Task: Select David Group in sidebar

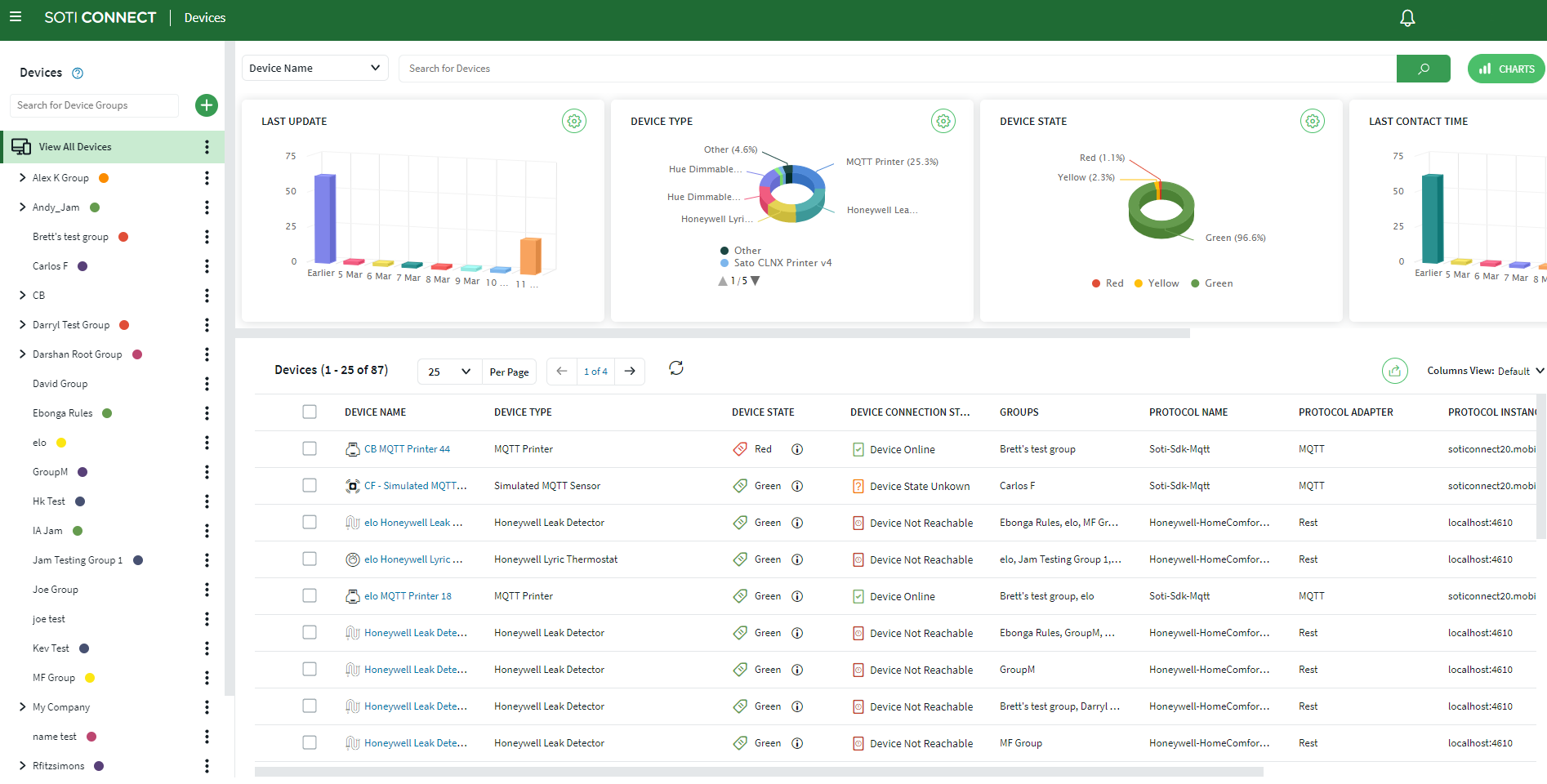Action: 60,384
